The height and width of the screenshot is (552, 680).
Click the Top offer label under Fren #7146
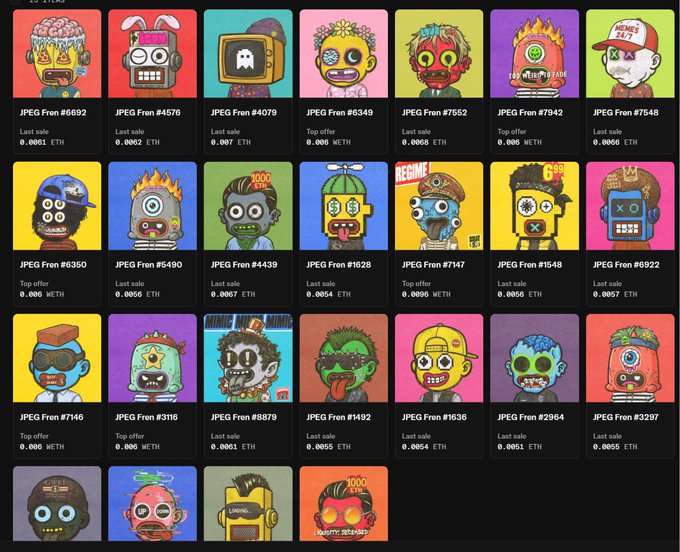pyautogui.click(x=34, y=436)
